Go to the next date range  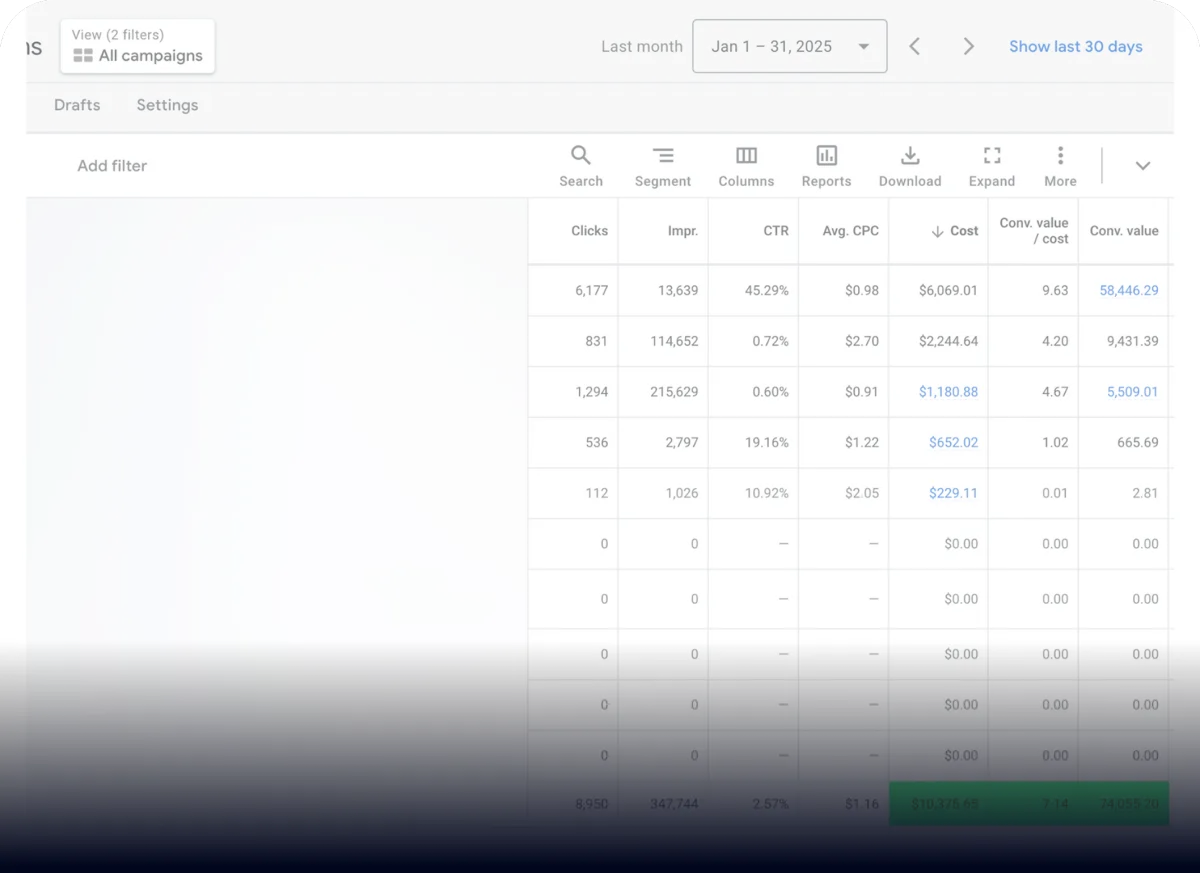coord(968,46)
